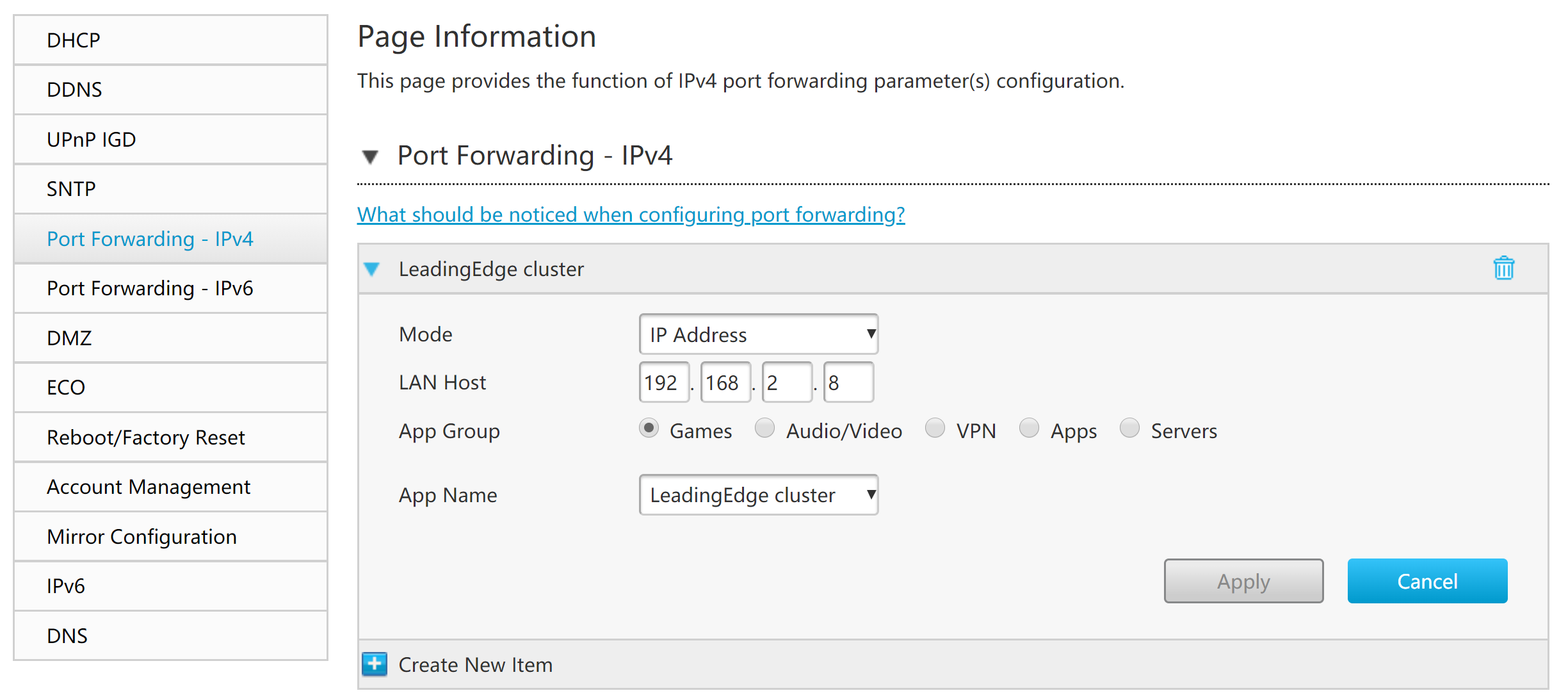Click Create New Item label
Viewport: 1568px width, 693px height.
click(475, 665)
